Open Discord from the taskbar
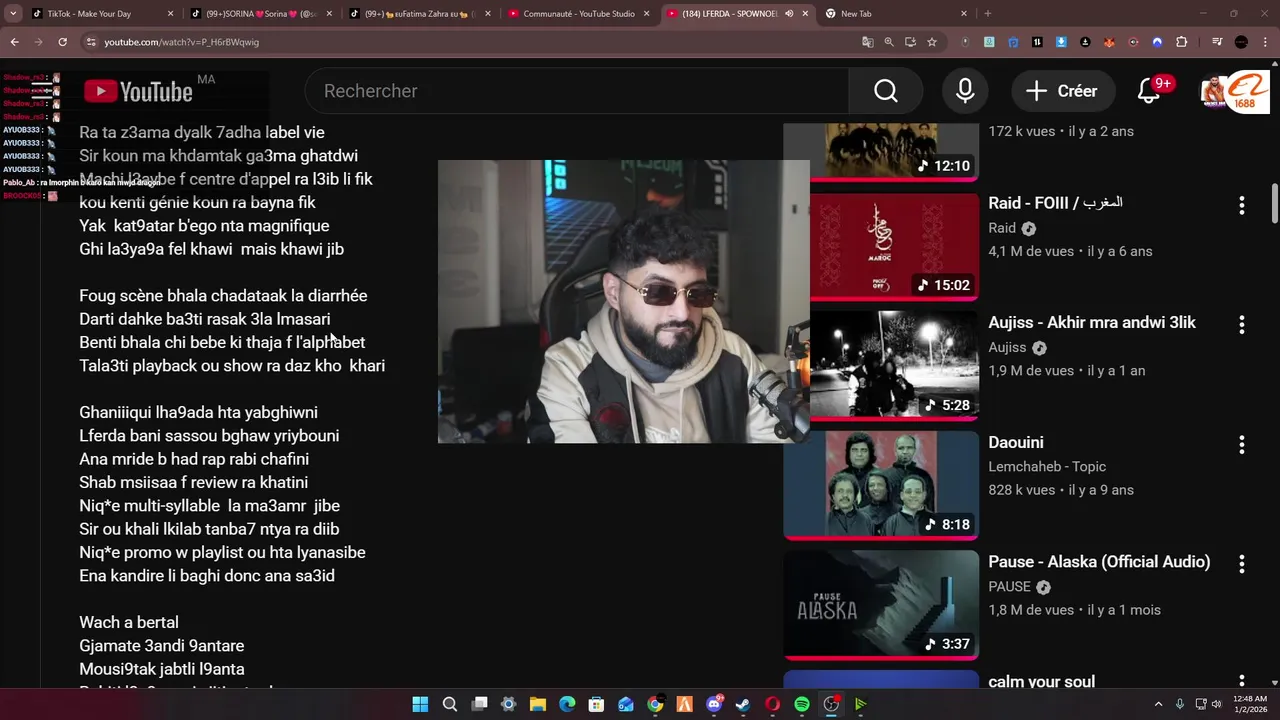1280x720 pixels. coord(714,704)
